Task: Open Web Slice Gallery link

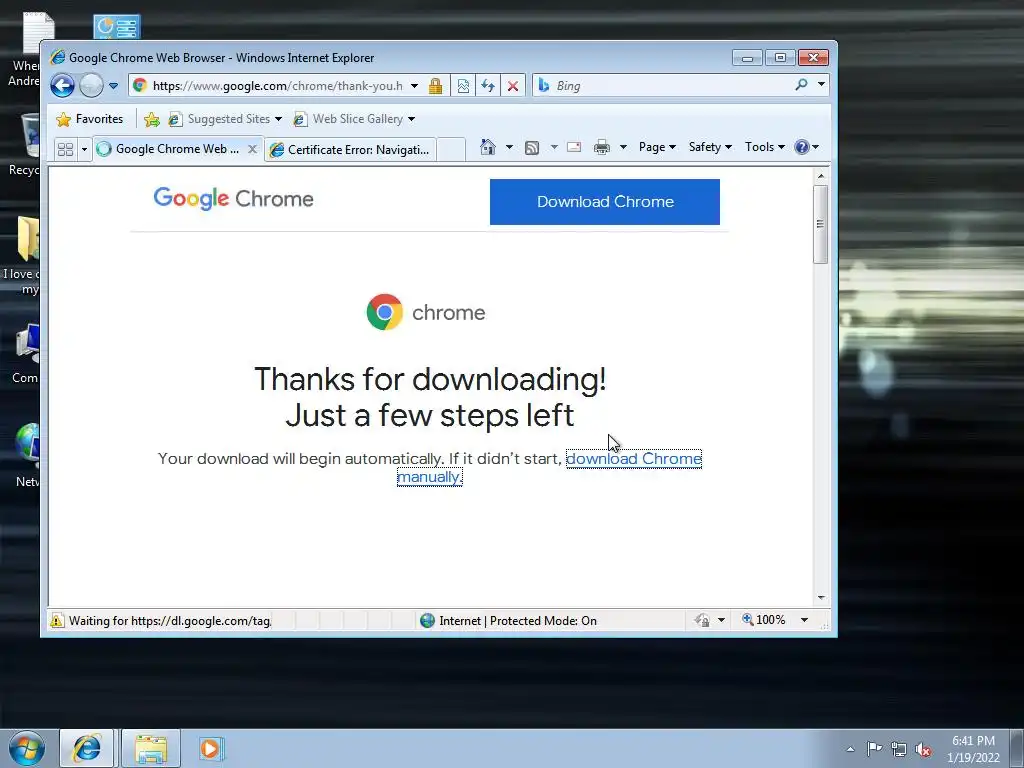Action: tap(354, 119)
